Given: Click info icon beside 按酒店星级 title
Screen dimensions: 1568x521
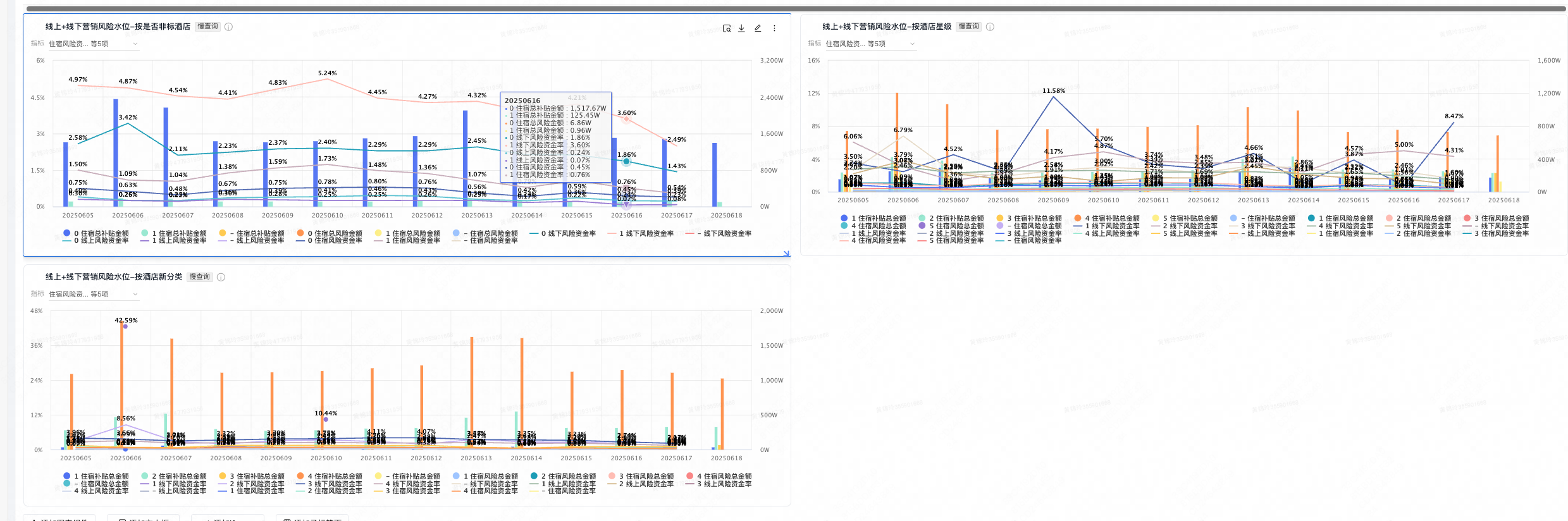Looking at the screenshot, I should [x=991, y=27].
